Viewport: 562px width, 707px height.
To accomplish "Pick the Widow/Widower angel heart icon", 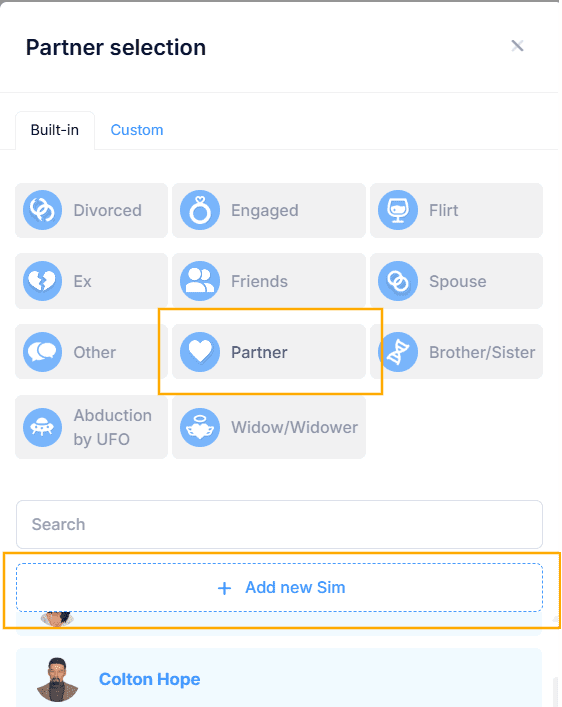I will pyautogui.click(x=200, y=427).
